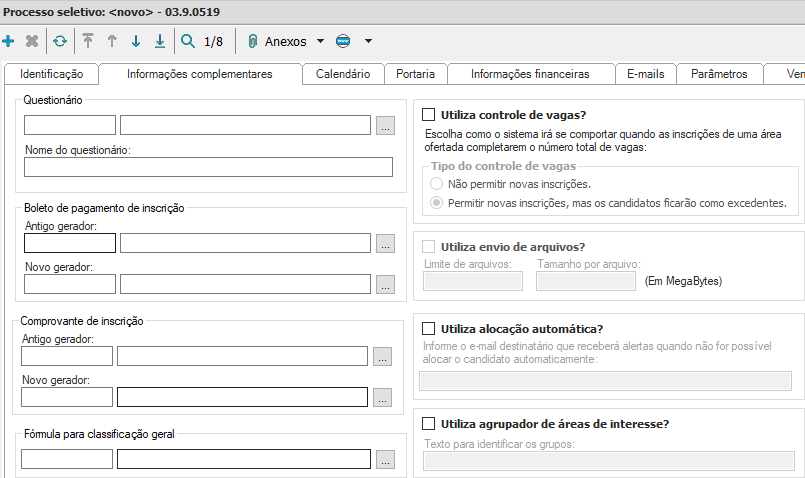Jump to last record arrow icon
The image size is (805, 478).
(160, 41)
